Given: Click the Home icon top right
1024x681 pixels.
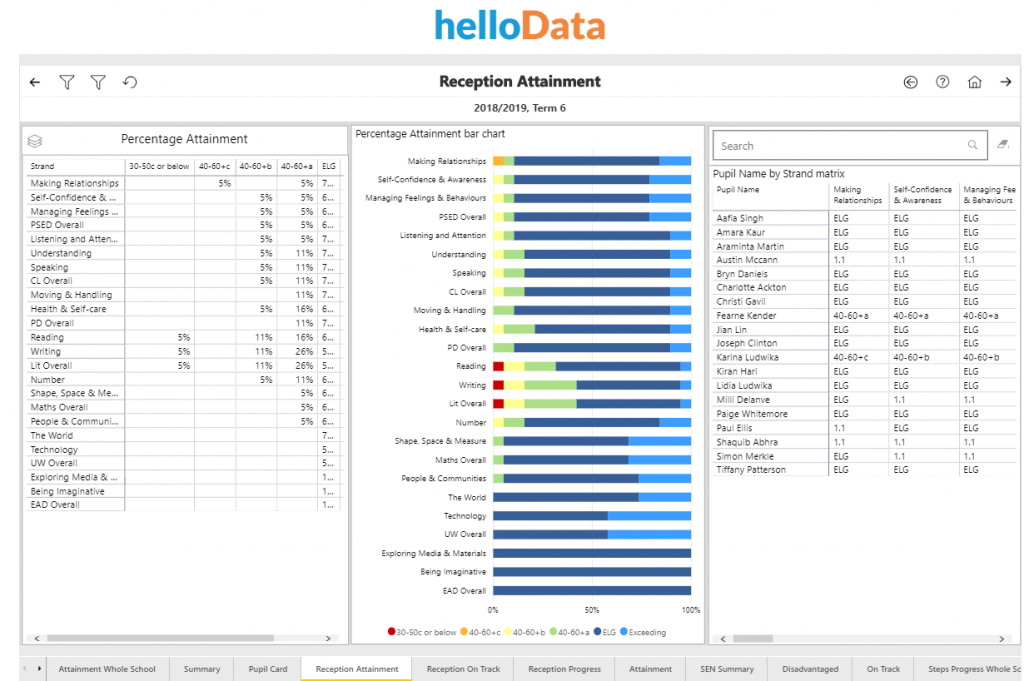Looking at the screenshot, I should (x=974, y=82).
